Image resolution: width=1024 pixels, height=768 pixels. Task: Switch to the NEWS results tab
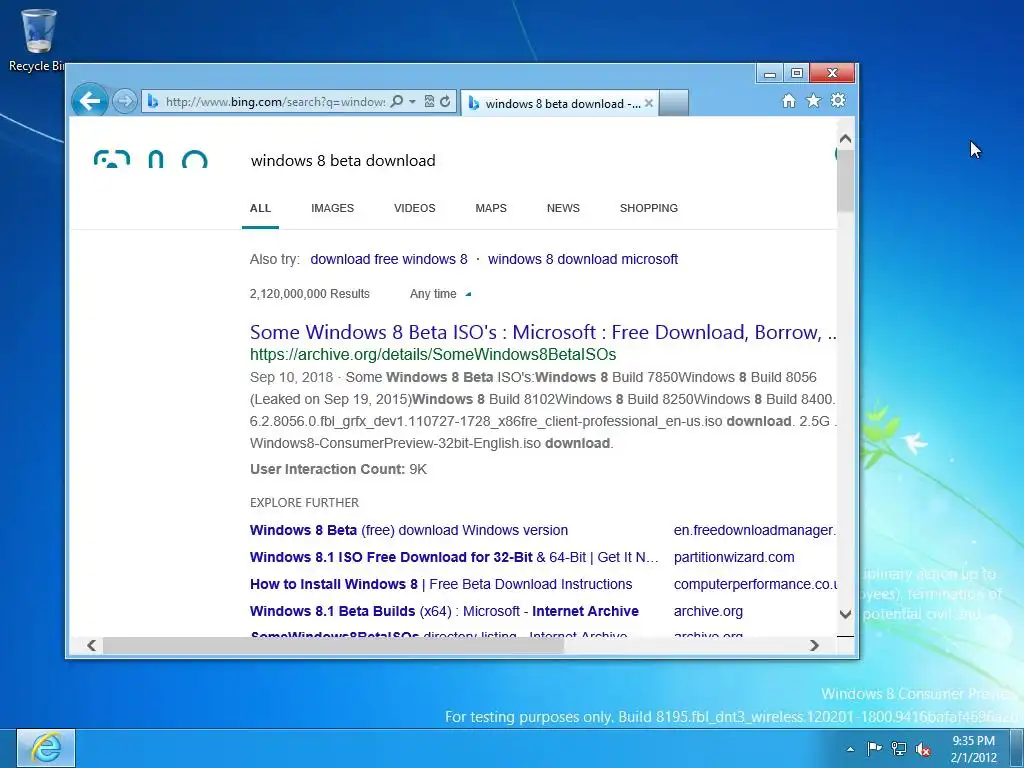click(563, 208)
